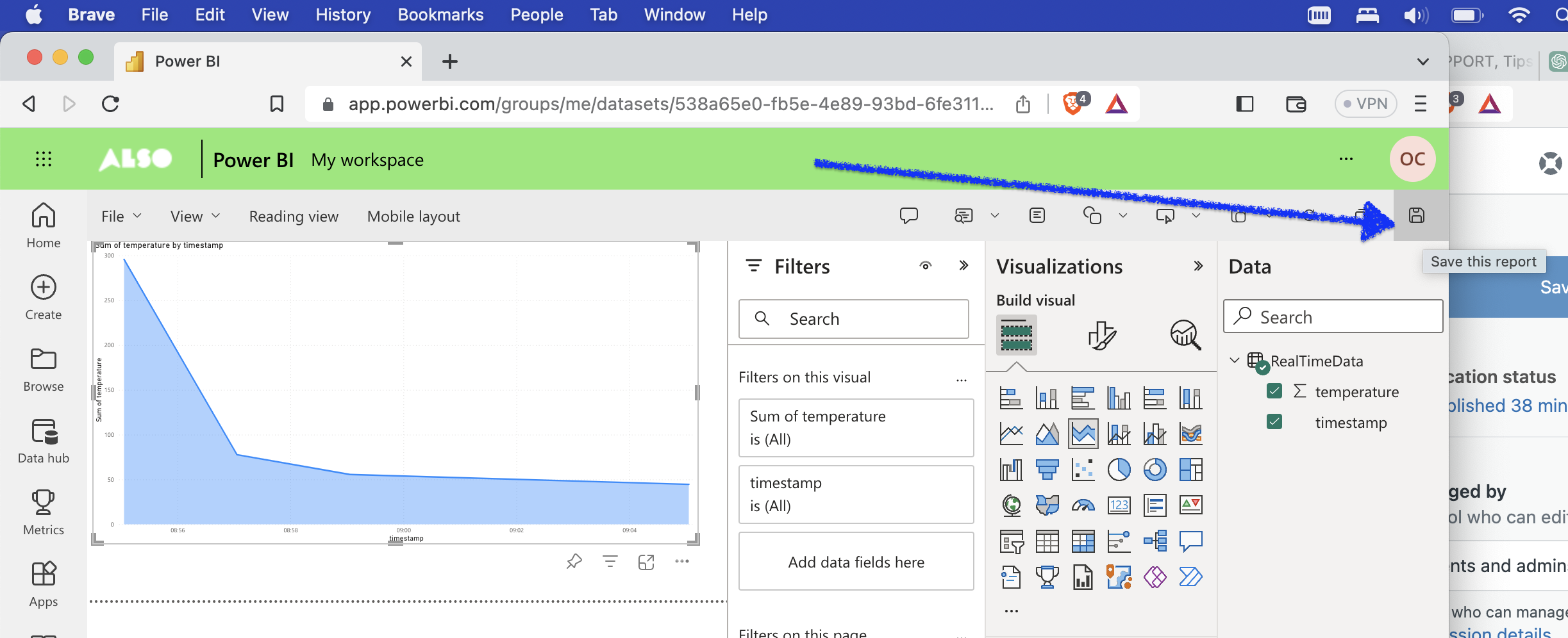Collapse the RealTimeData table tree
Screen dimensions: 1568x638
pyautogui.click(x=1235, y=361)
